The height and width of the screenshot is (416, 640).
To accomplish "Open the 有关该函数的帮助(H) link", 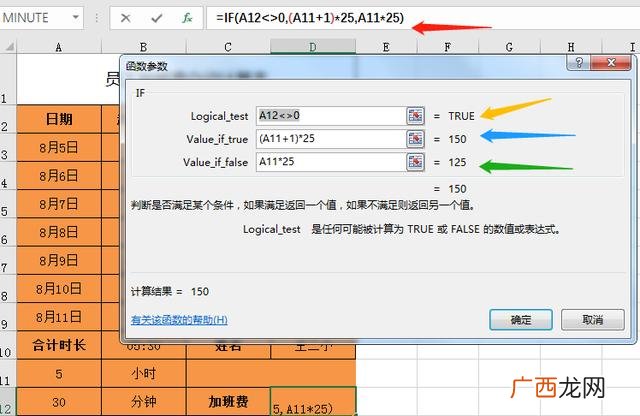I will tap(179, 320).
